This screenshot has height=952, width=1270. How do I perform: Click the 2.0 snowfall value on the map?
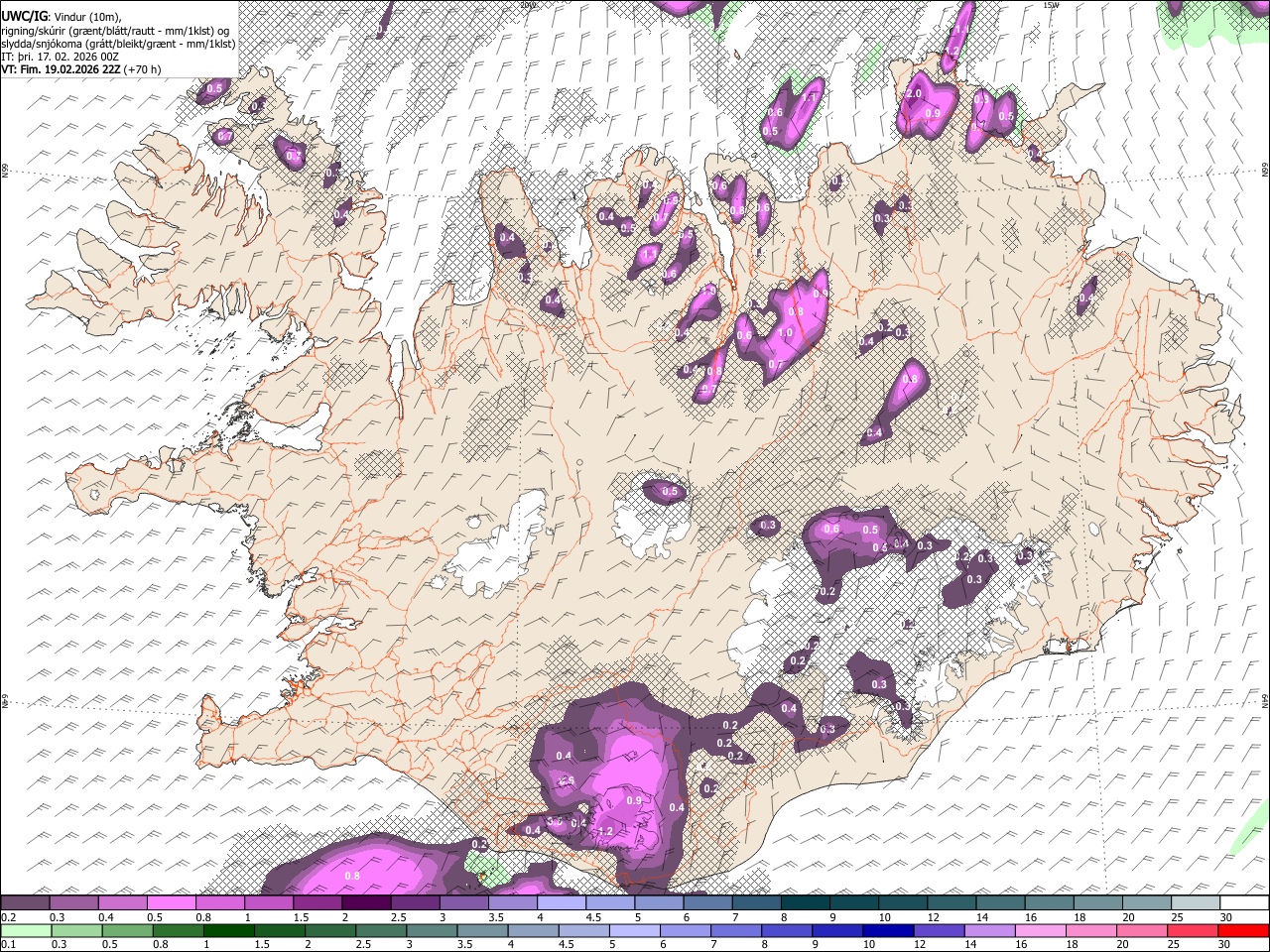pos(914,93)
